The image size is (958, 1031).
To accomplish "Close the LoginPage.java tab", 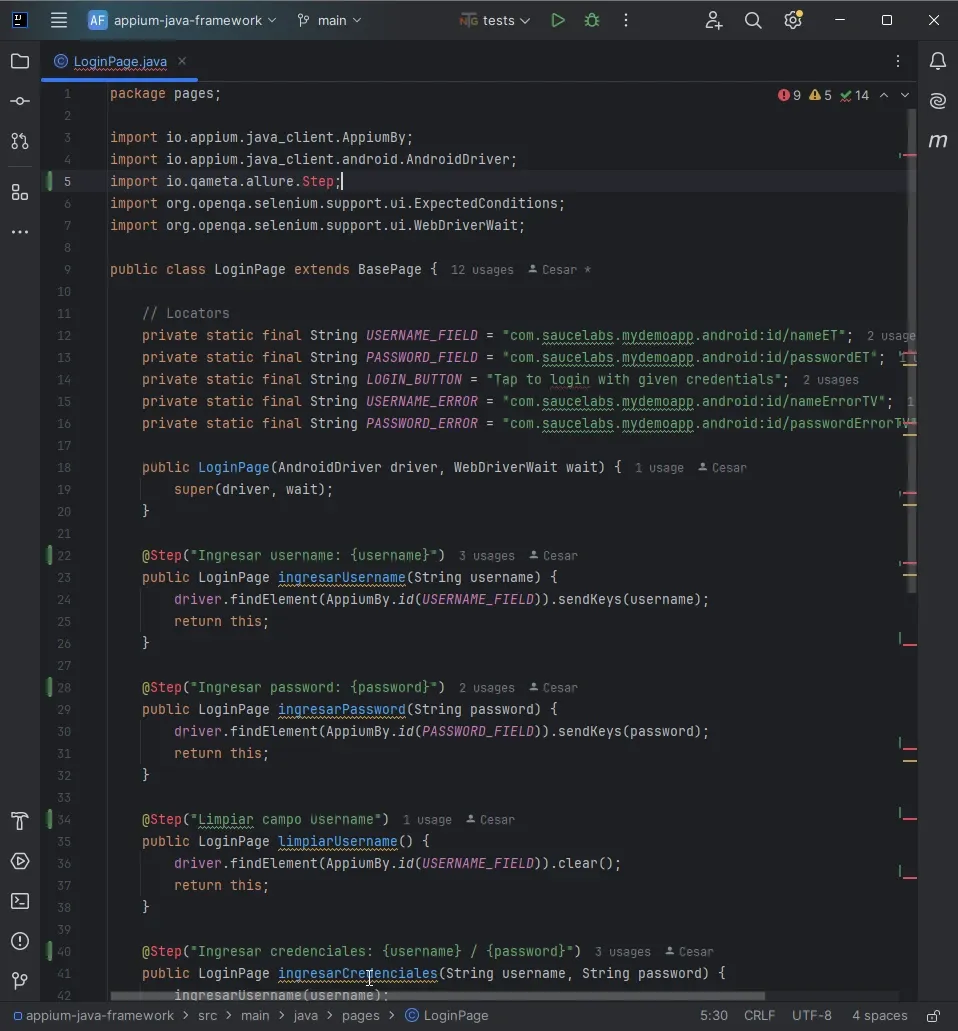I will coord(182,61).
